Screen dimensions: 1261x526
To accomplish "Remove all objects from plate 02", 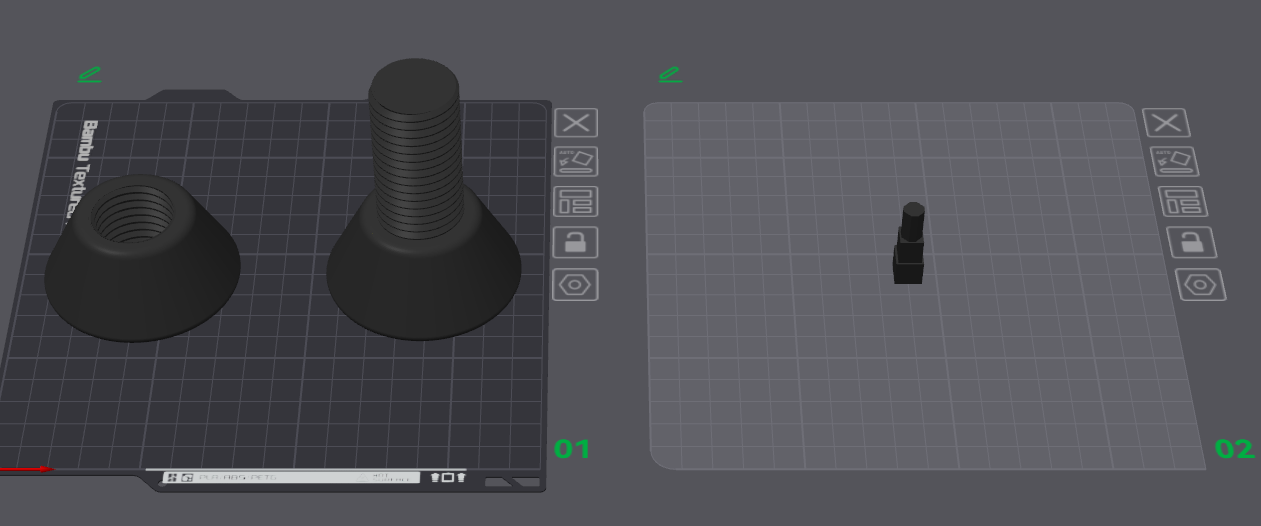I will pos(1166,123).
